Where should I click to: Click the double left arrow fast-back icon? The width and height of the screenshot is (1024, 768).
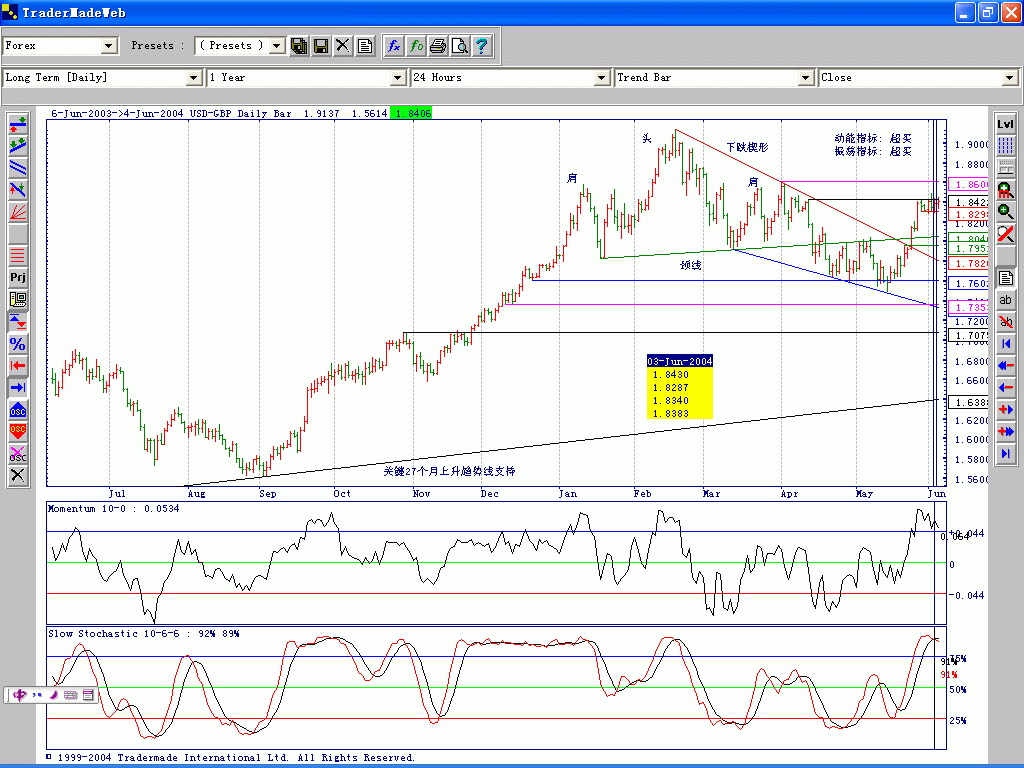point(1006,366)
